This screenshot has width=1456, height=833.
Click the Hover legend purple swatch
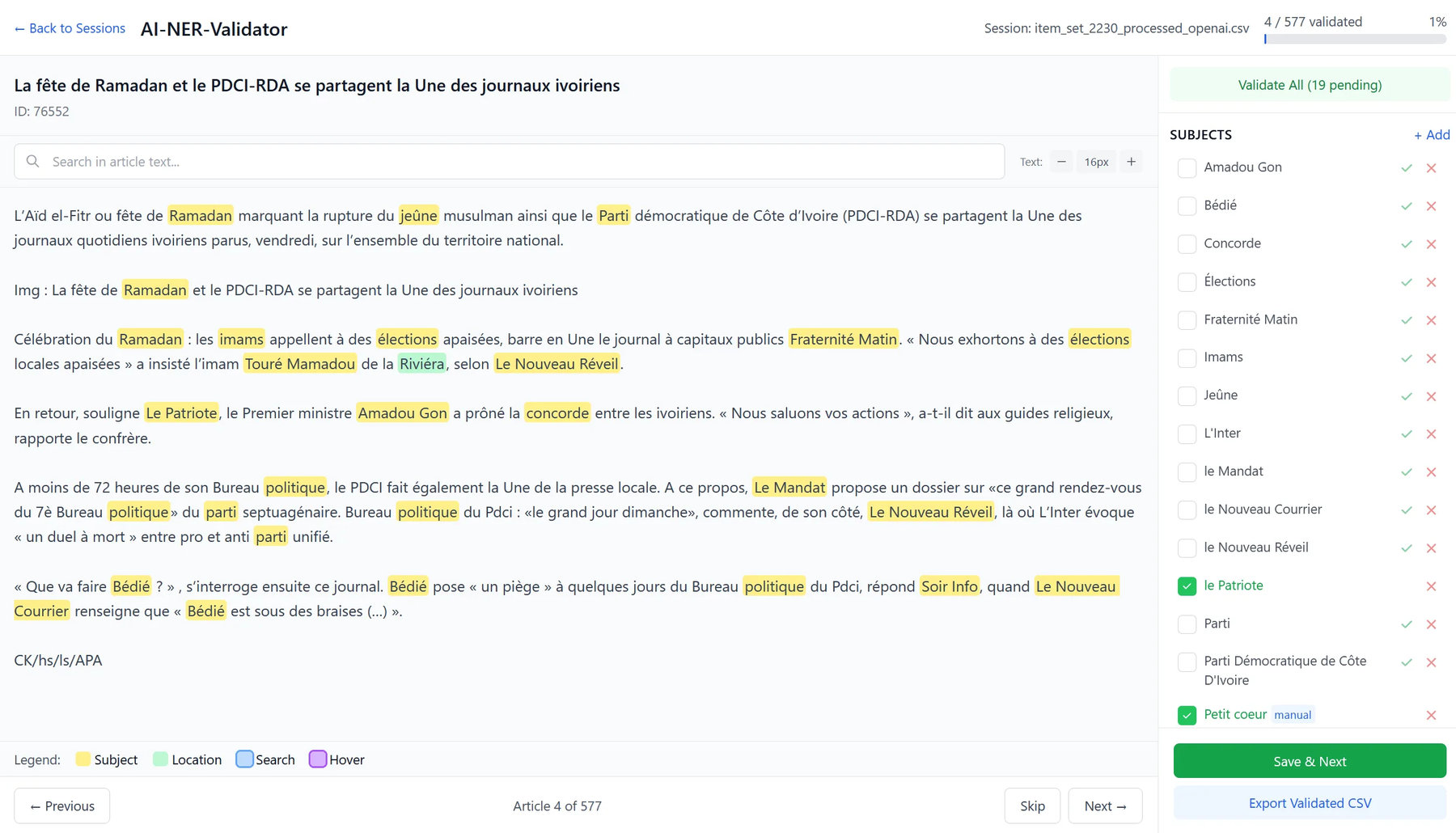point(318,759)
